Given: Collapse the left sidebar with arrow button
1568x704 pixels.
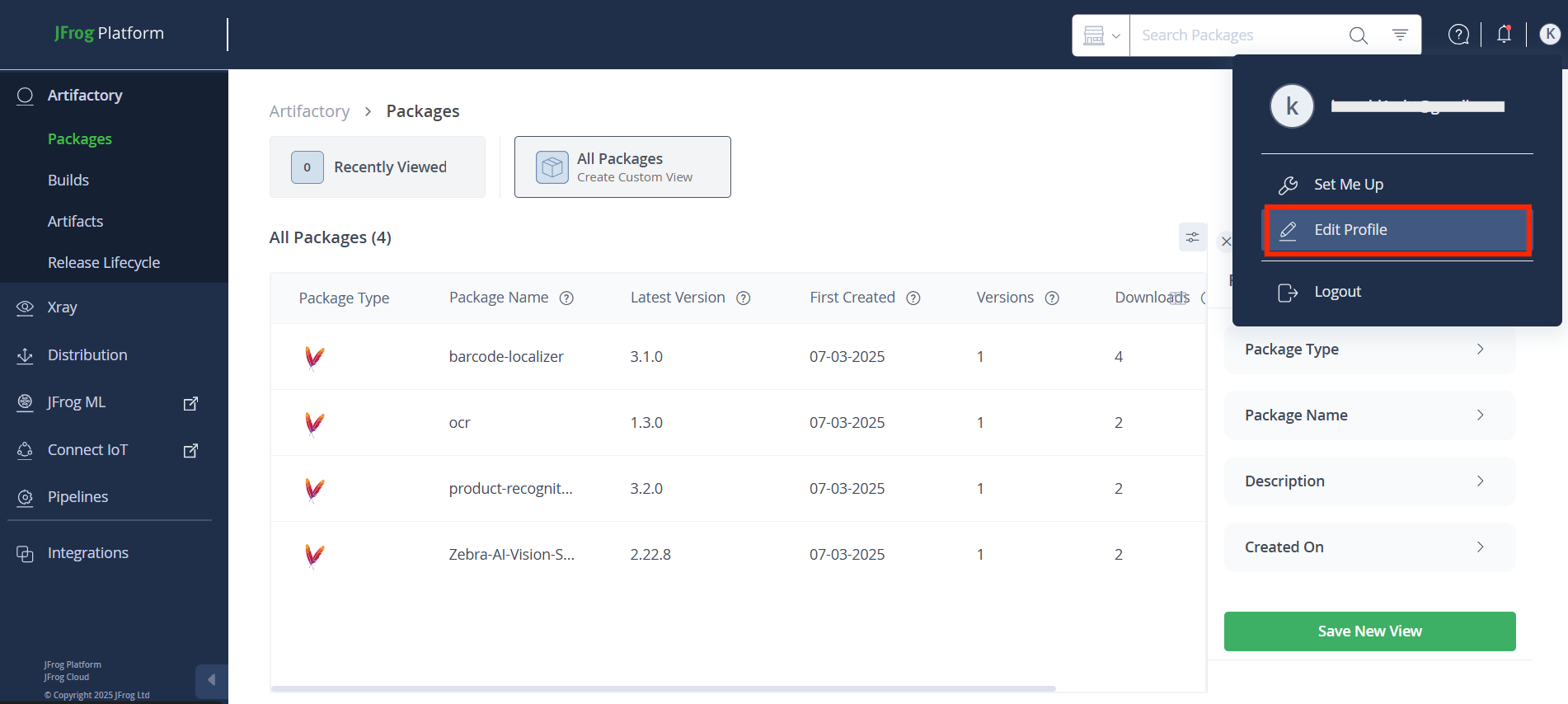Looking at the screenshot, I should point(211,680).
